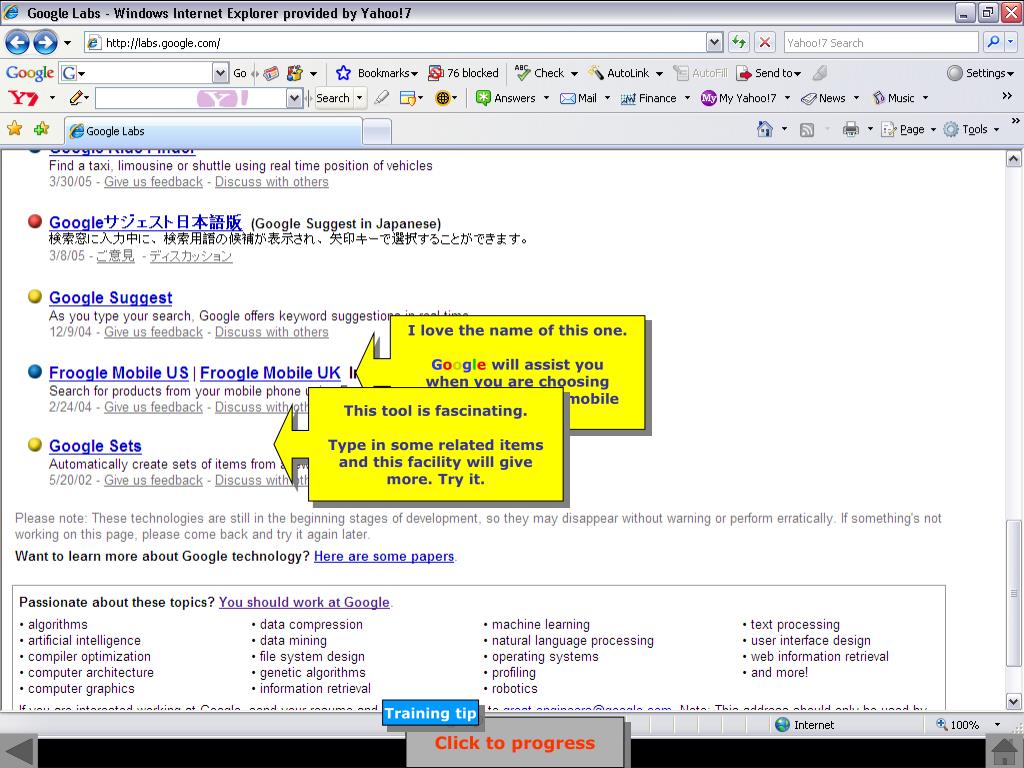Open My Yahoo!7 from toolbar

[739, 98]
